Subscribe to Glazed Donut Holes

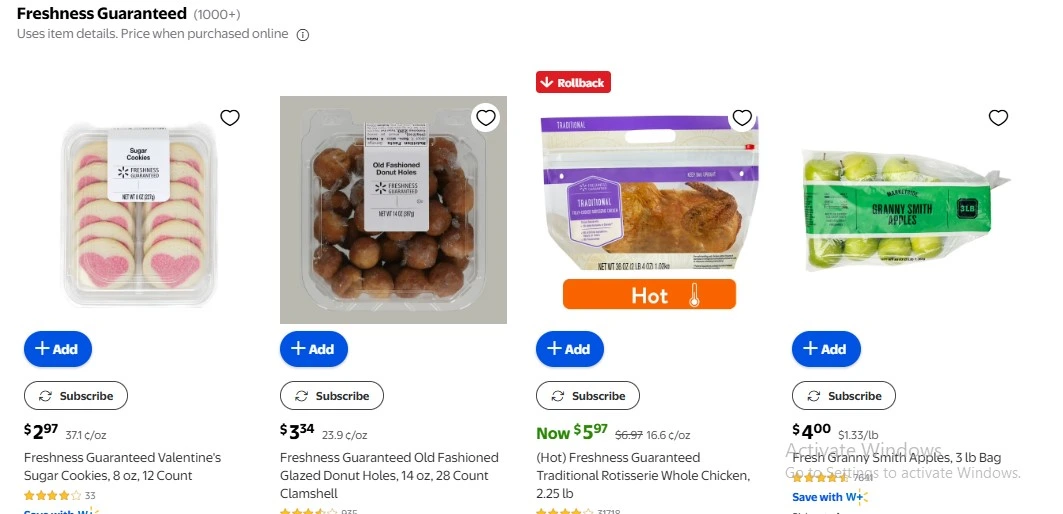pos(332,396)
